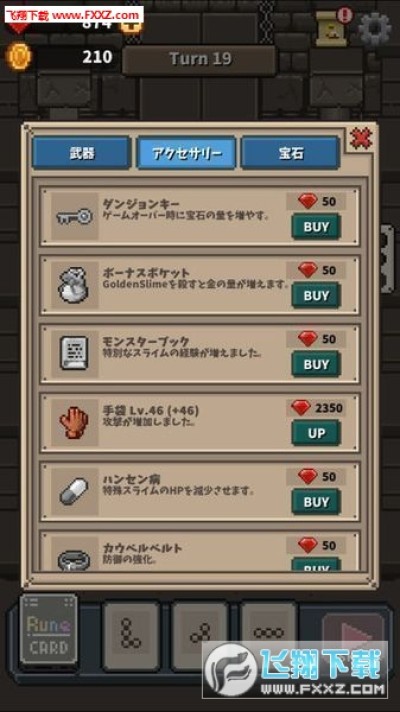The width and height of the screenshot is (400, 712).
Task: Buy the モンスターブック accessory
Action: [316, 364]
